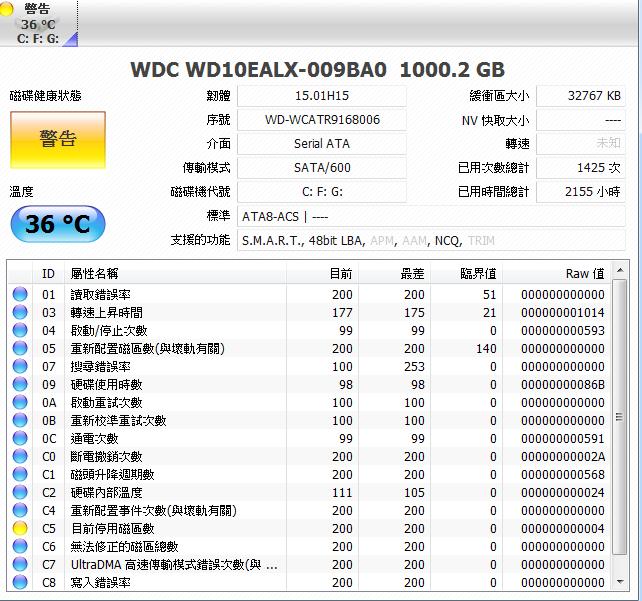Click the attribute list scrollbar thumb
Screen dimensions: 642x601
tap(620, 417)
